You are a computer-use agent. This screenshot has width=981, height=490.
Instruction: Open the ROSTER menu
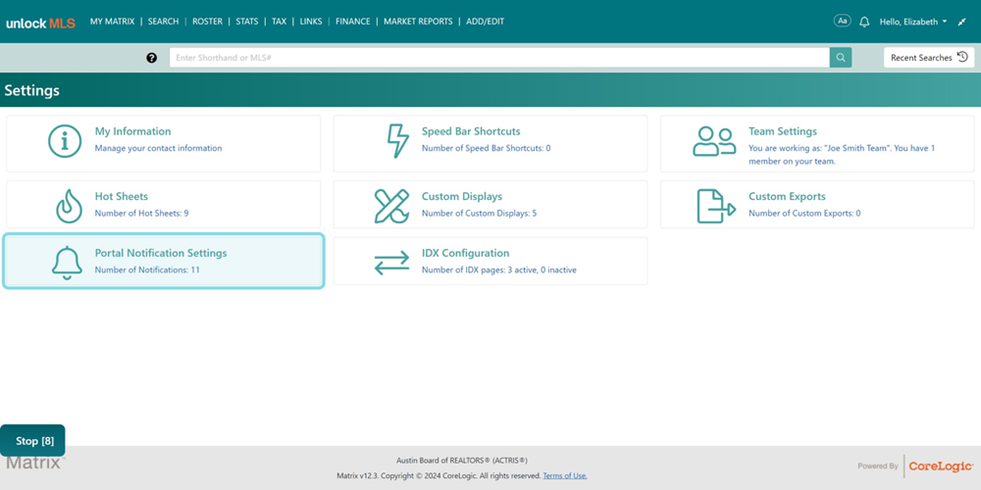click(207, 21)
